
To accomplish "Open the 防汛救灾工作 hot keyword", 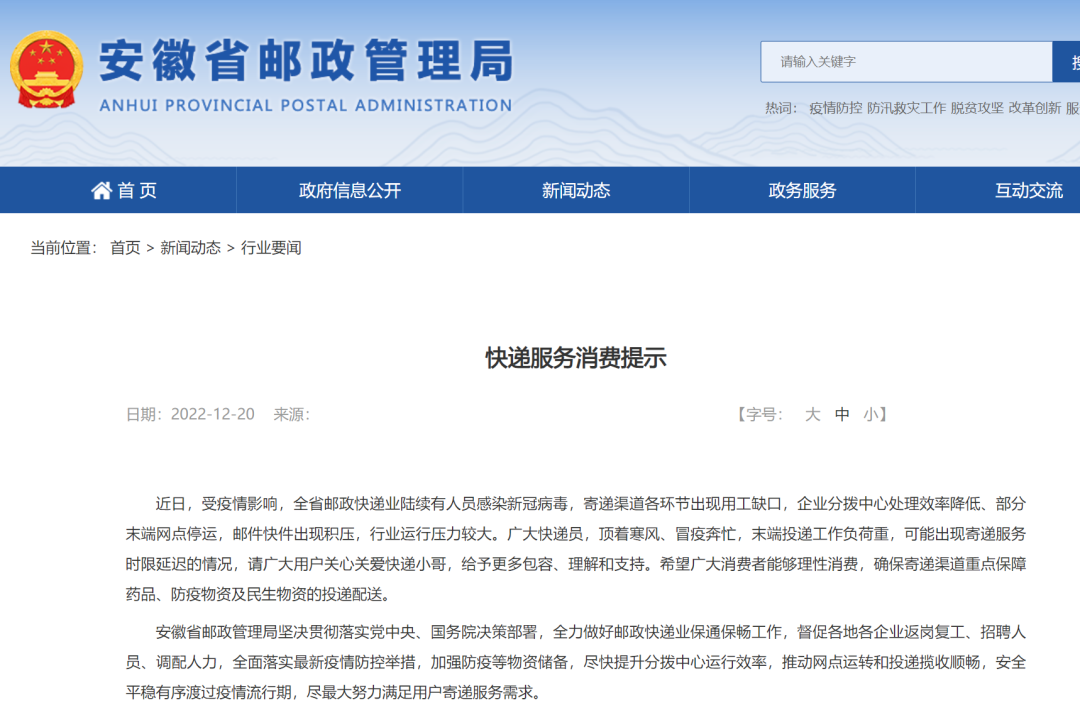I will pyautogui.click(x=906, y=108).
